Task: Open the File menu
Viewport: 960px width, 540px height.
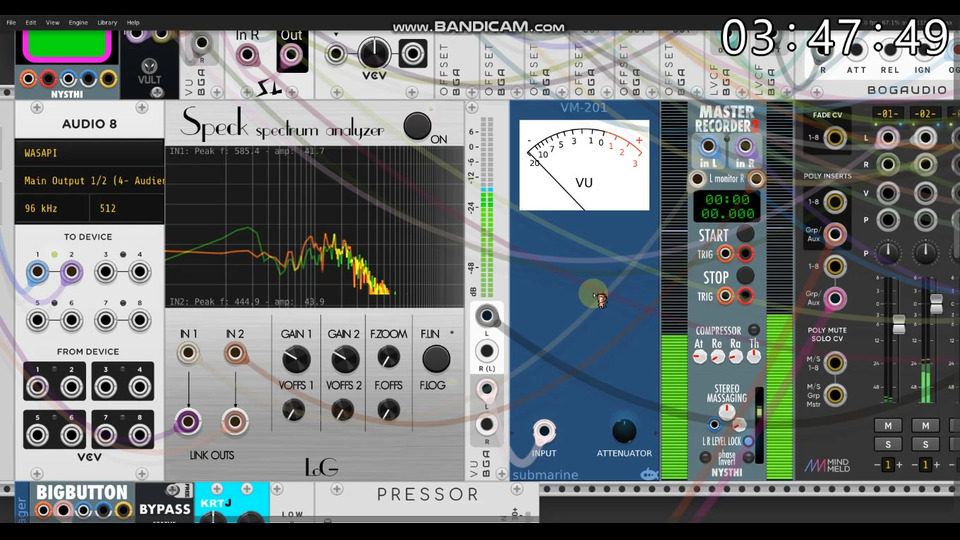Action: tap(11, 23)
